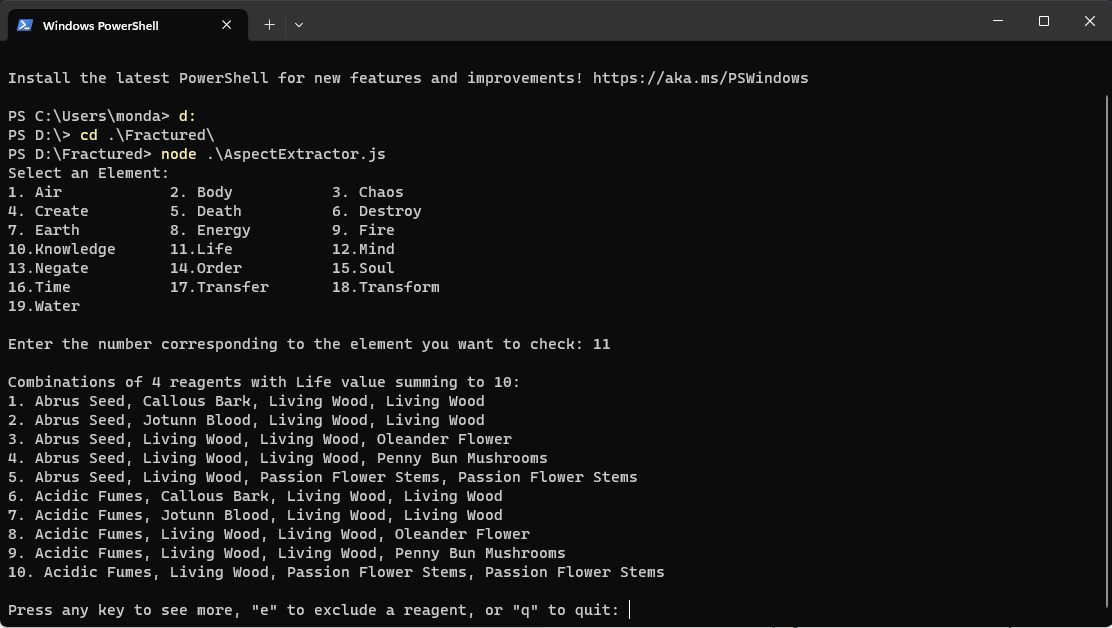Click the "cd .\Fractured\" command text

pyautogui.click(x=147, y=135)
